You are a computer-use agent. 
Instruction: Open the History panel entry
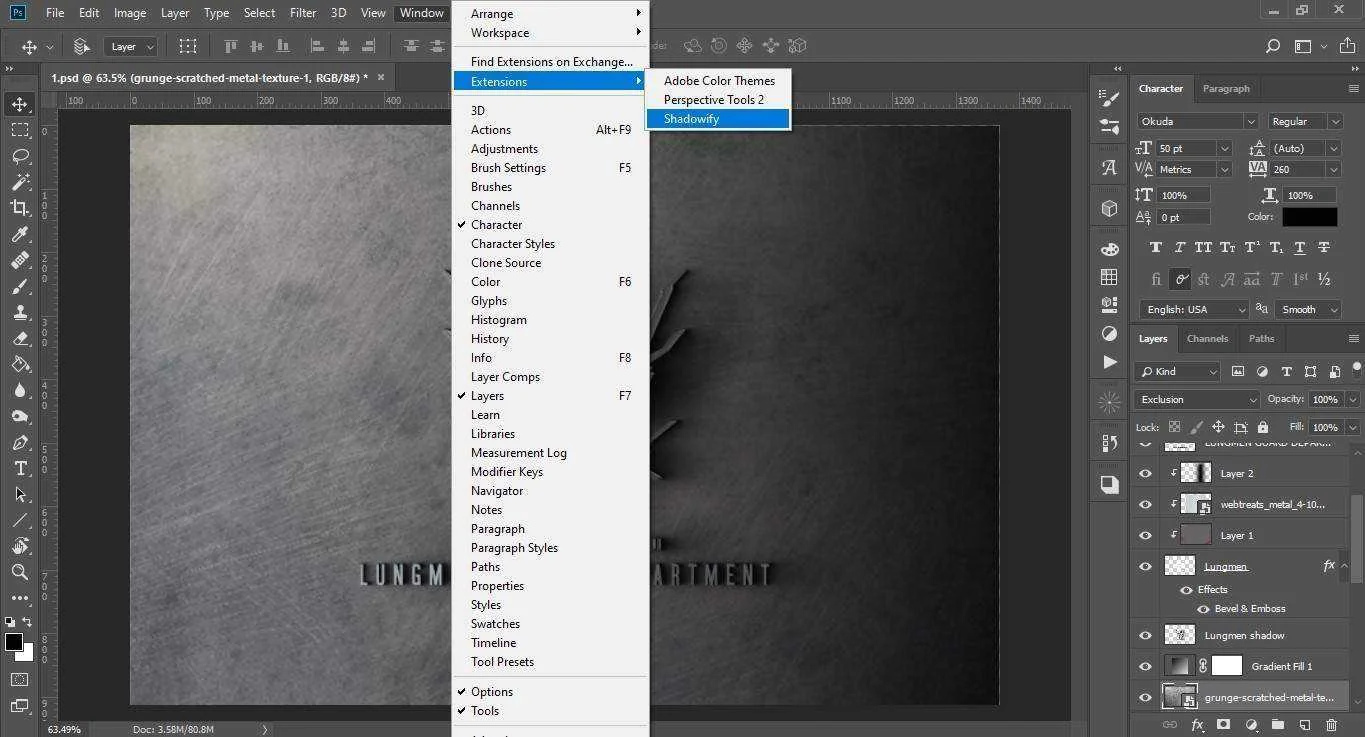click(x=552, y=338)
